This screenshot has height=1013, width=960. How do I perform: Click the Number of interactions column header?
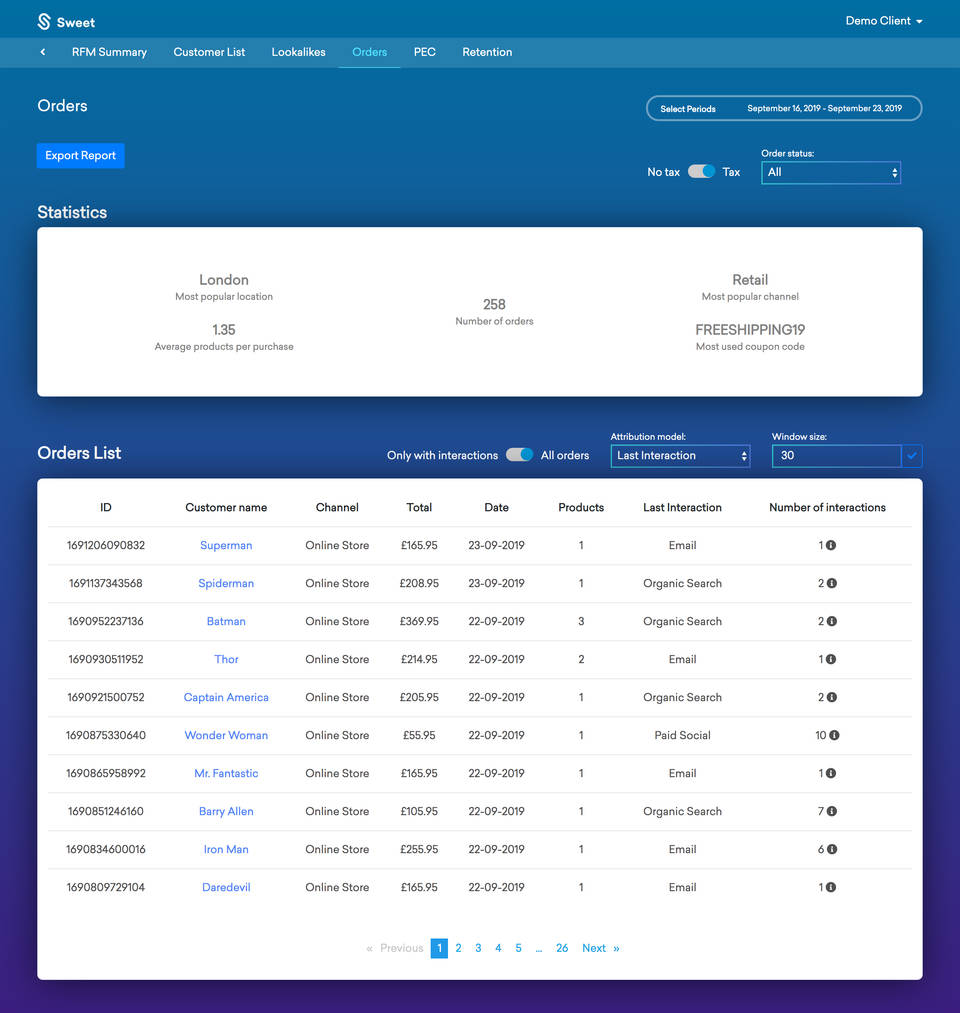pyautogui.click(x=828, y=508)
